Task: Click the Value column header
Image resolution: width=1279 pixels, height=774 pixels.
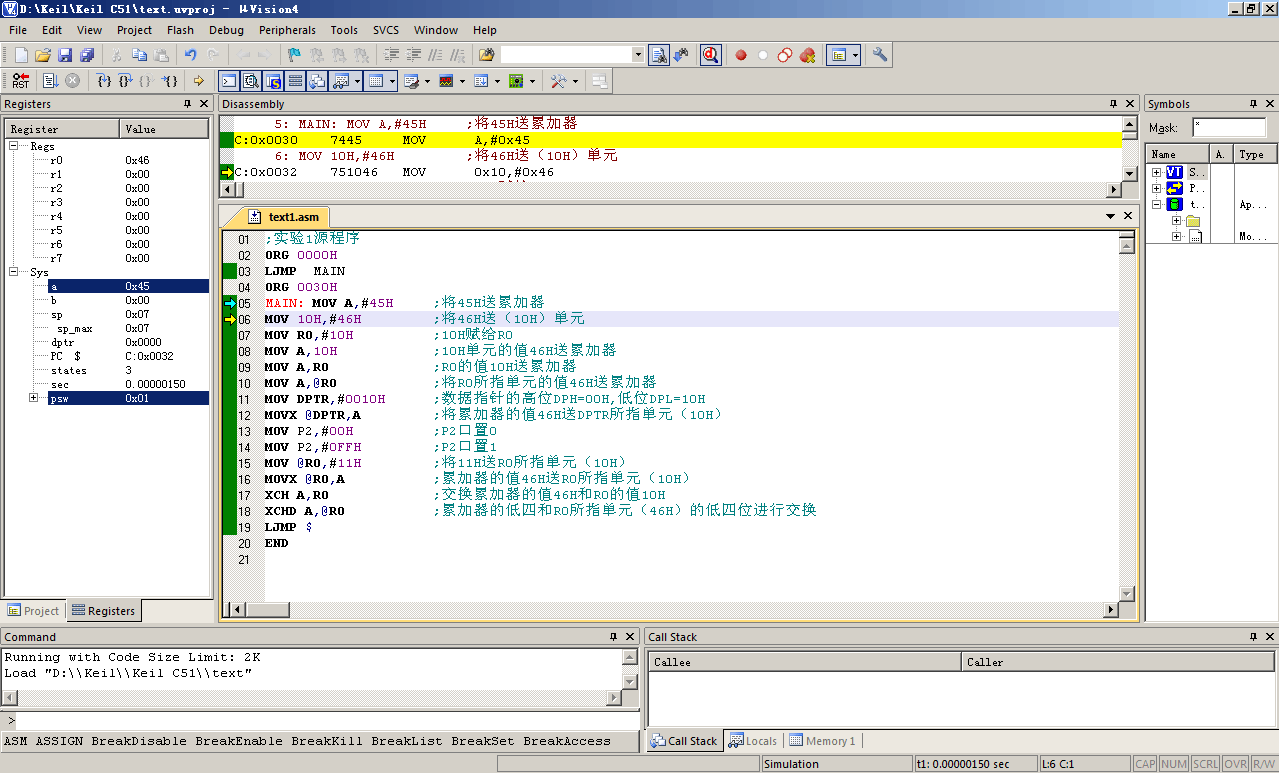Action: [x=165, y=129]
